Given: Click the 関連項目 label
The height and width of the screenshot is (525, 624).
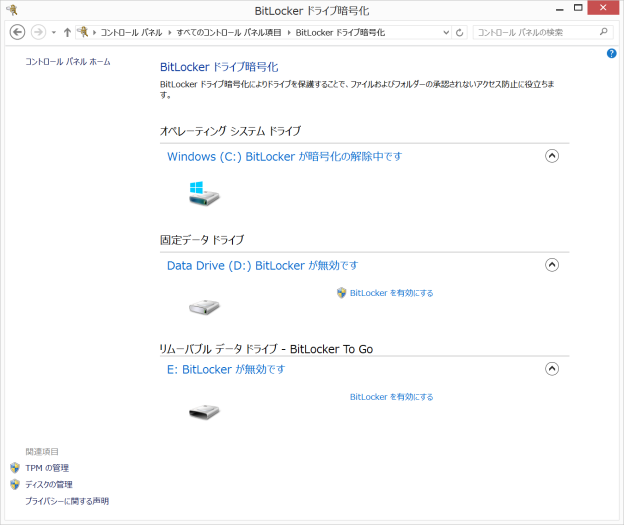Looking at the screenshot, I should pyautogui.click(x=42, y=452).
